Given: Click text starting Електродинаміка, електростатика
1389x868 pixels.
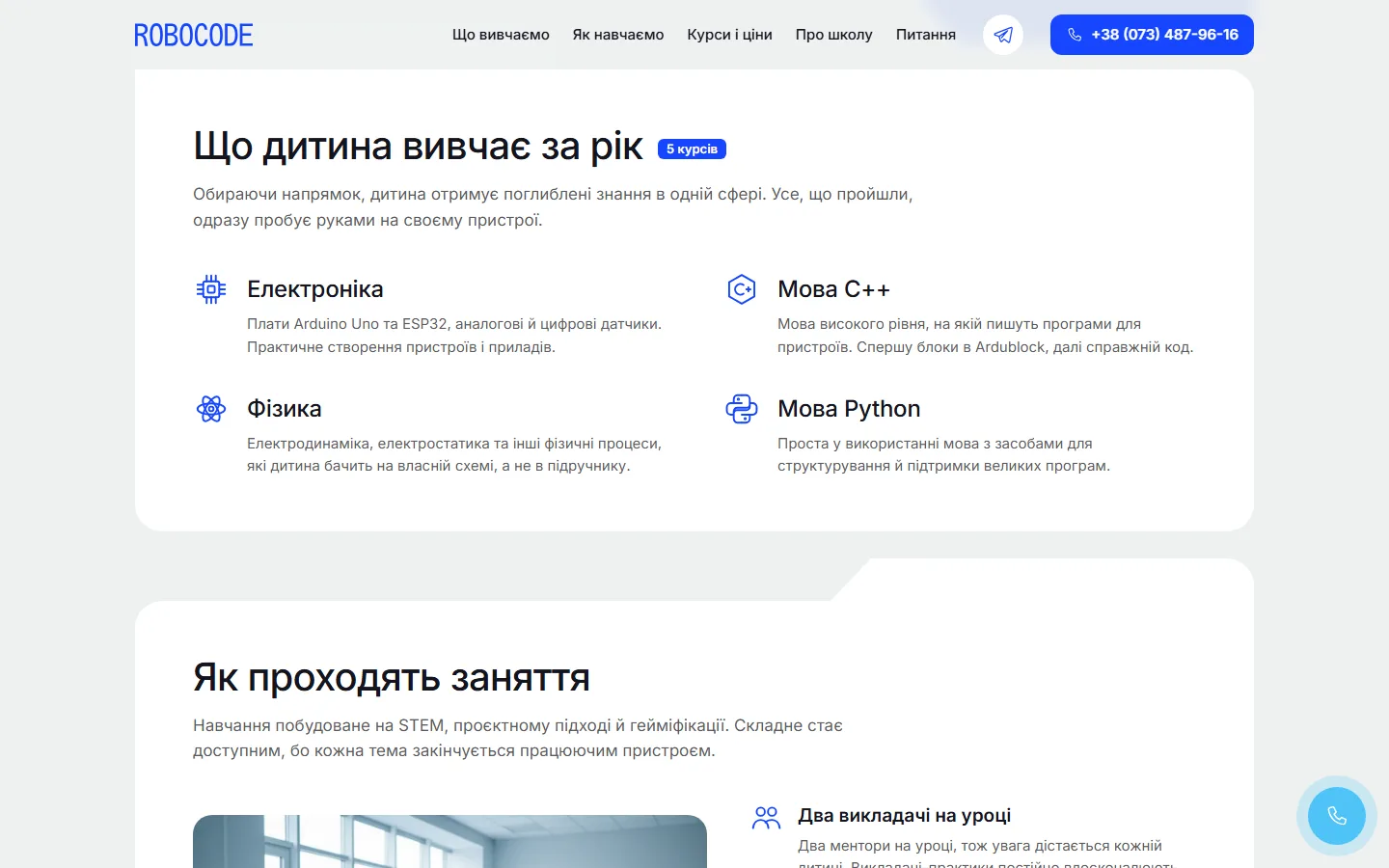Looking at the screenshot, I should pyautogui.click(x=454, y=454).
